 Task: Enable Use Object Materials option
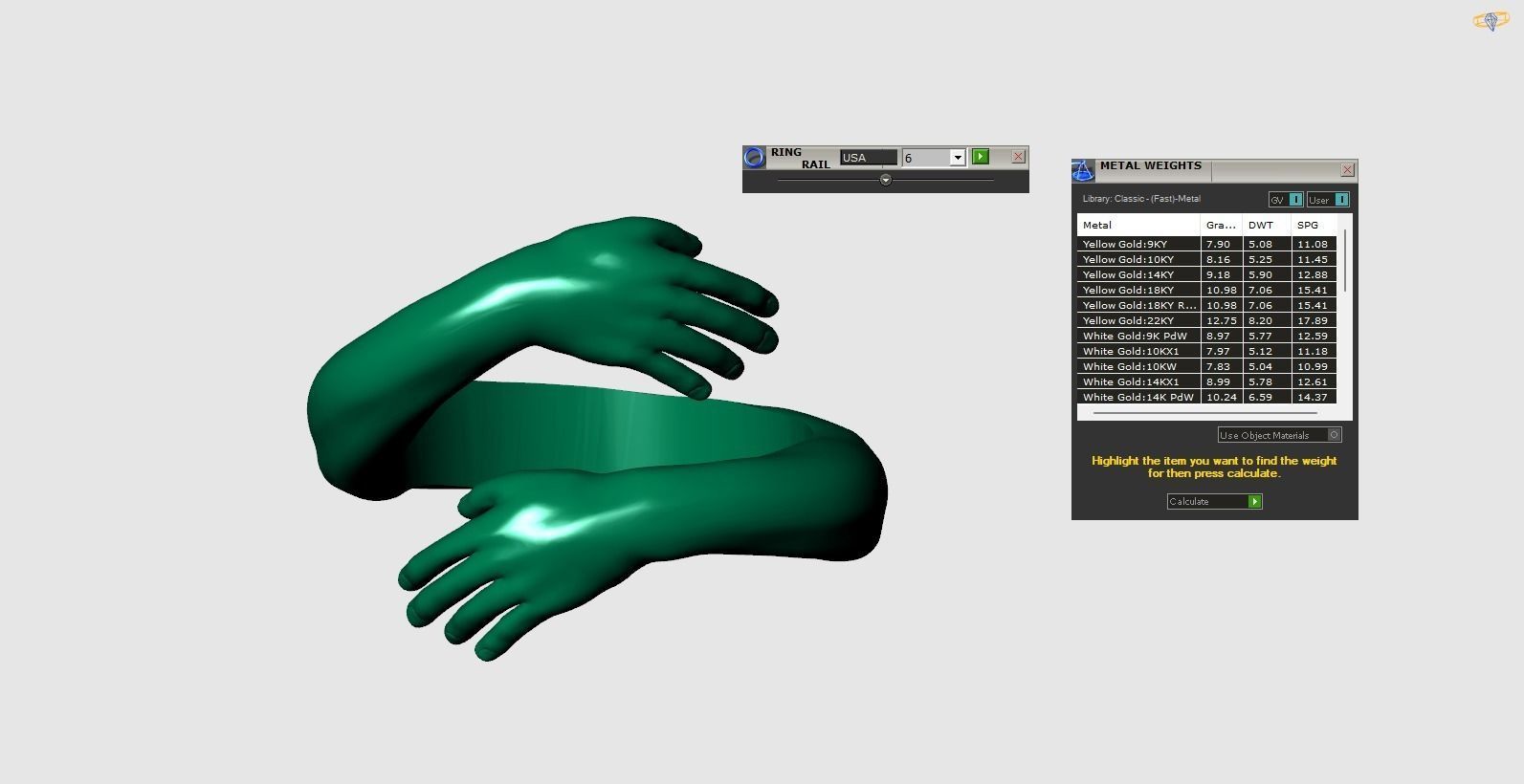(1280, 435)
